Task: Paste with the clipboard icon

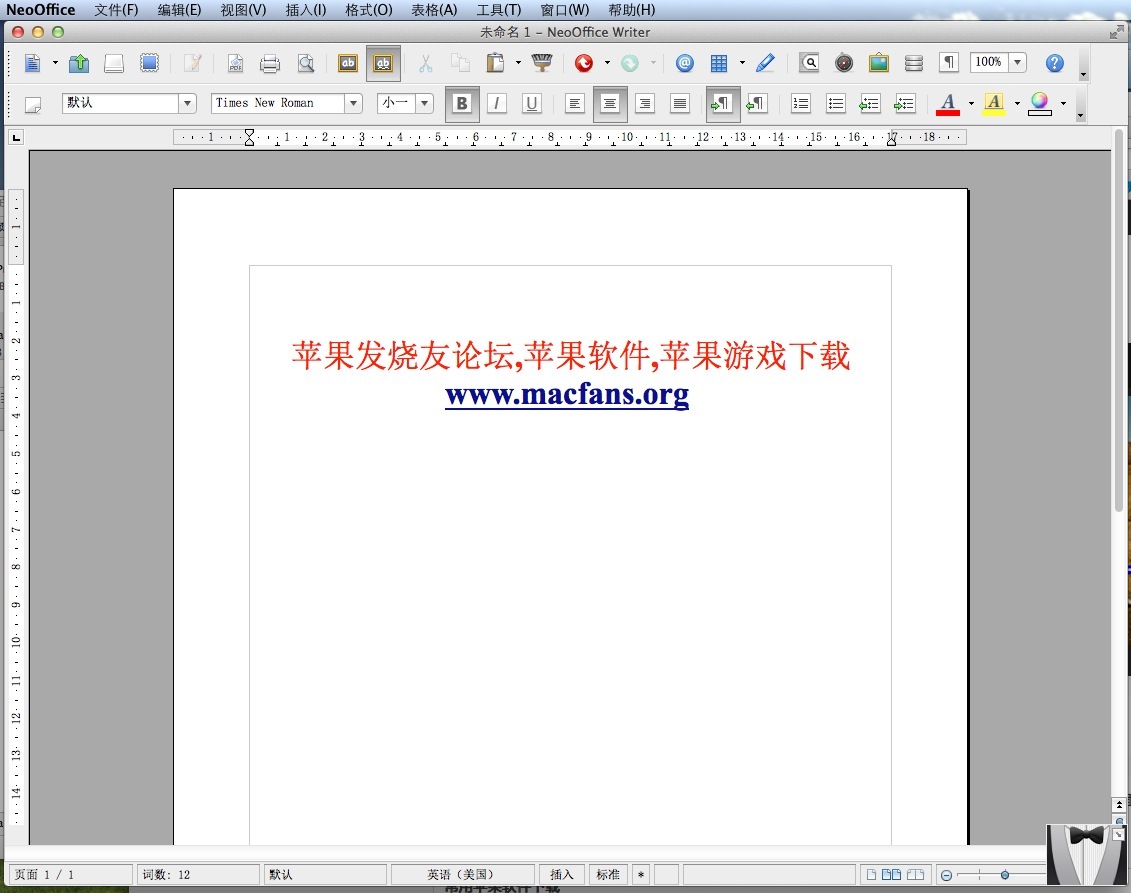Action: click(x=496, y=63)
